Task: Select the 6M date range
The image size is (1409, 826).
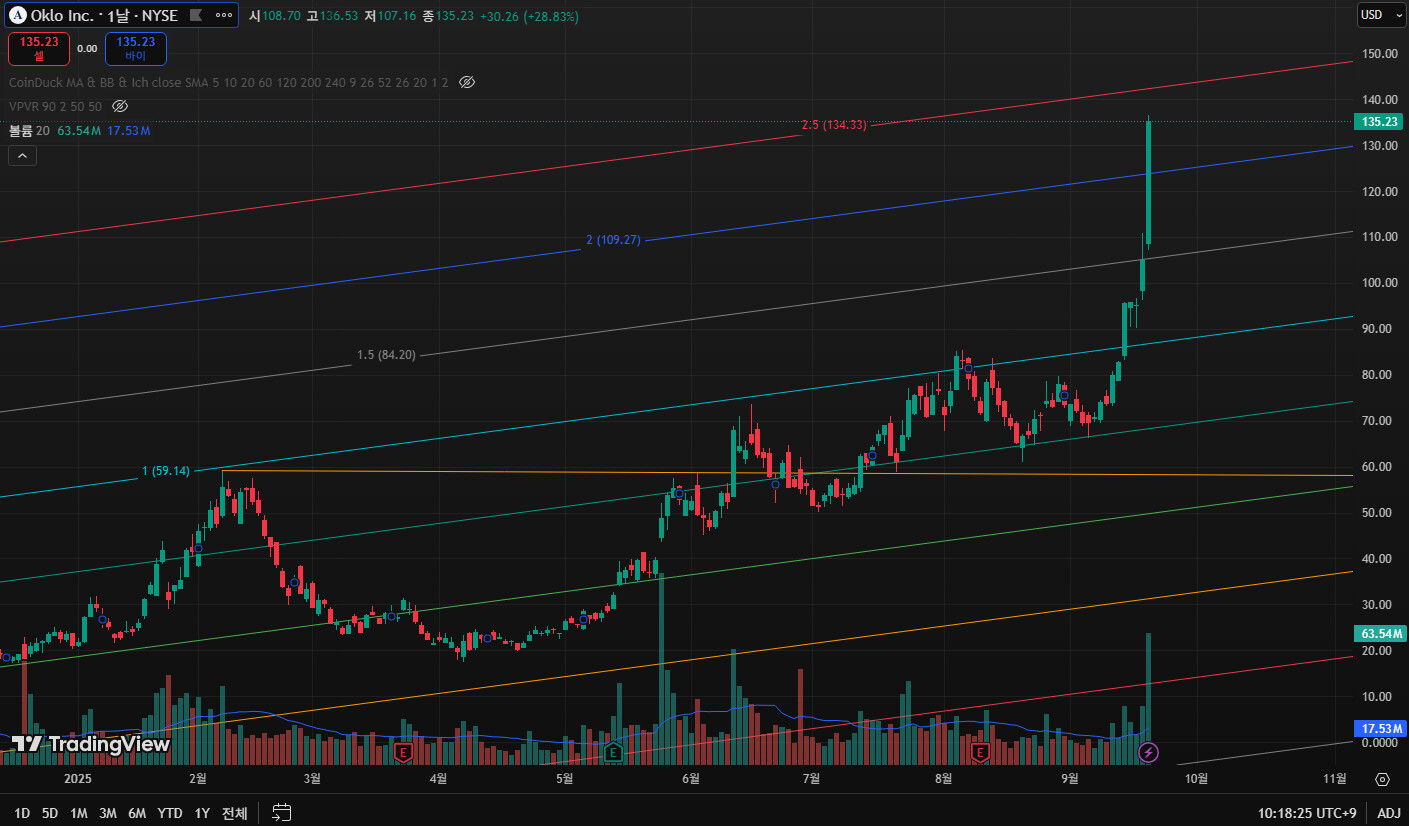Action: pos(137,814)
